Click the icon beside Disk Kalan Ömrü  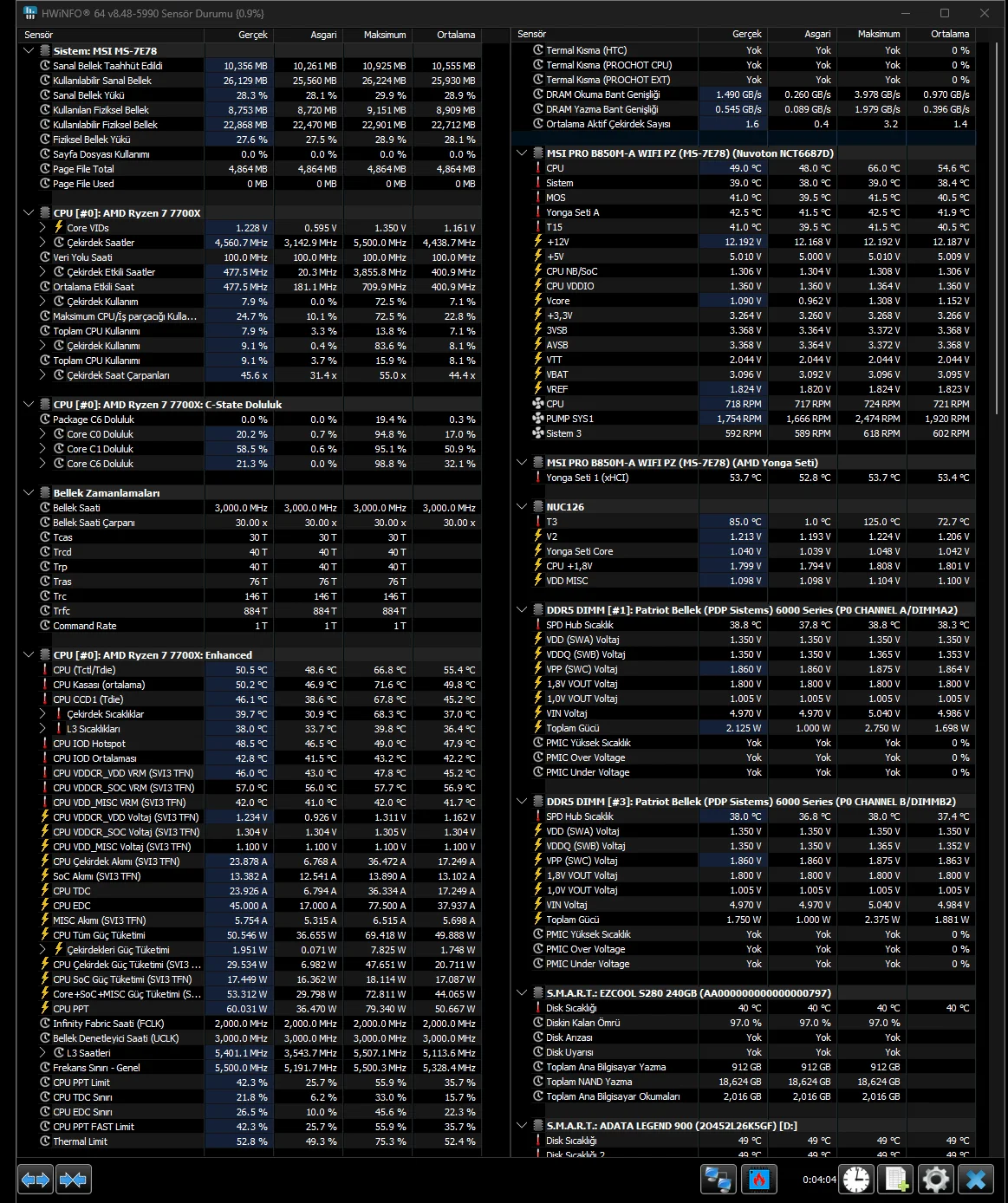point(538,1023)
